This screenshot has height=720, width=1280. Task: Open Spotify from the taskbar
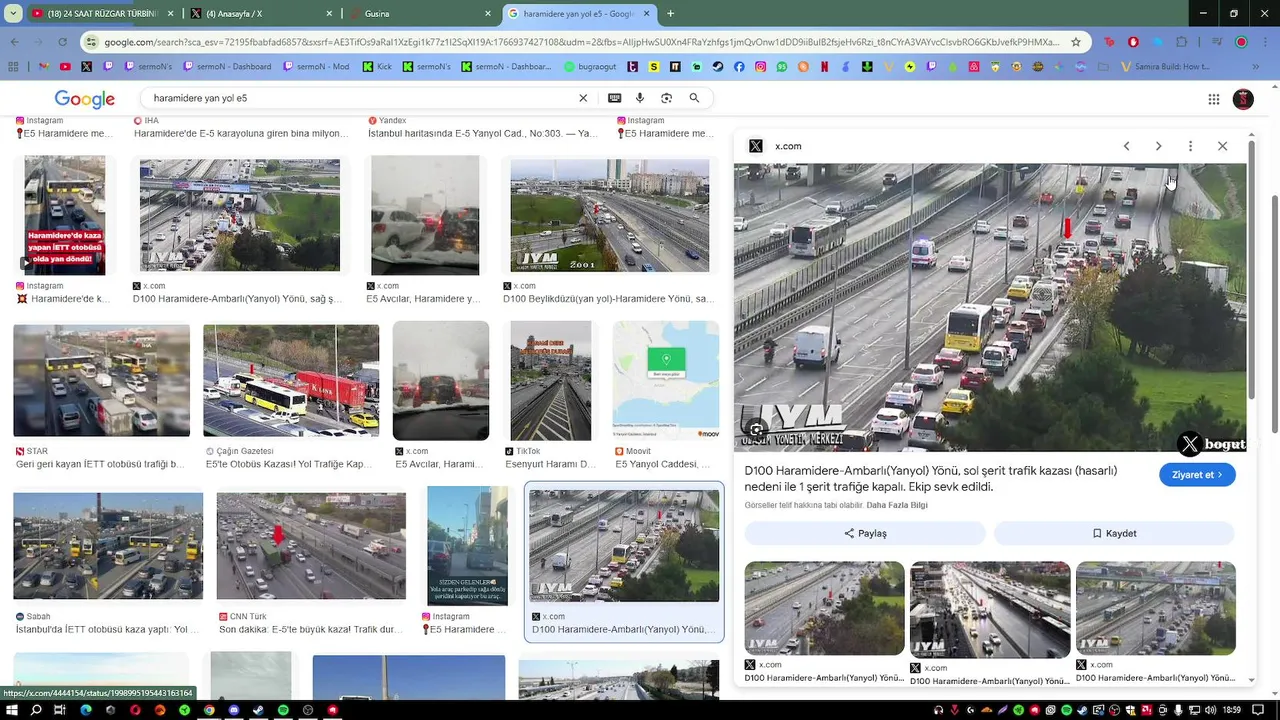pyautogui.click(x=283, y=710)
